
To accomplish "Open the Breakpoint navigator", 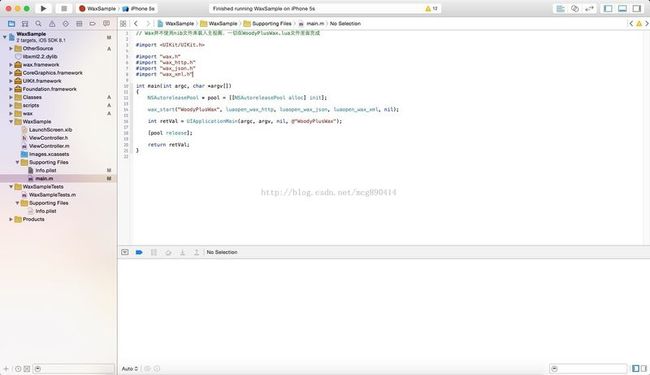I will coord(92,24).
